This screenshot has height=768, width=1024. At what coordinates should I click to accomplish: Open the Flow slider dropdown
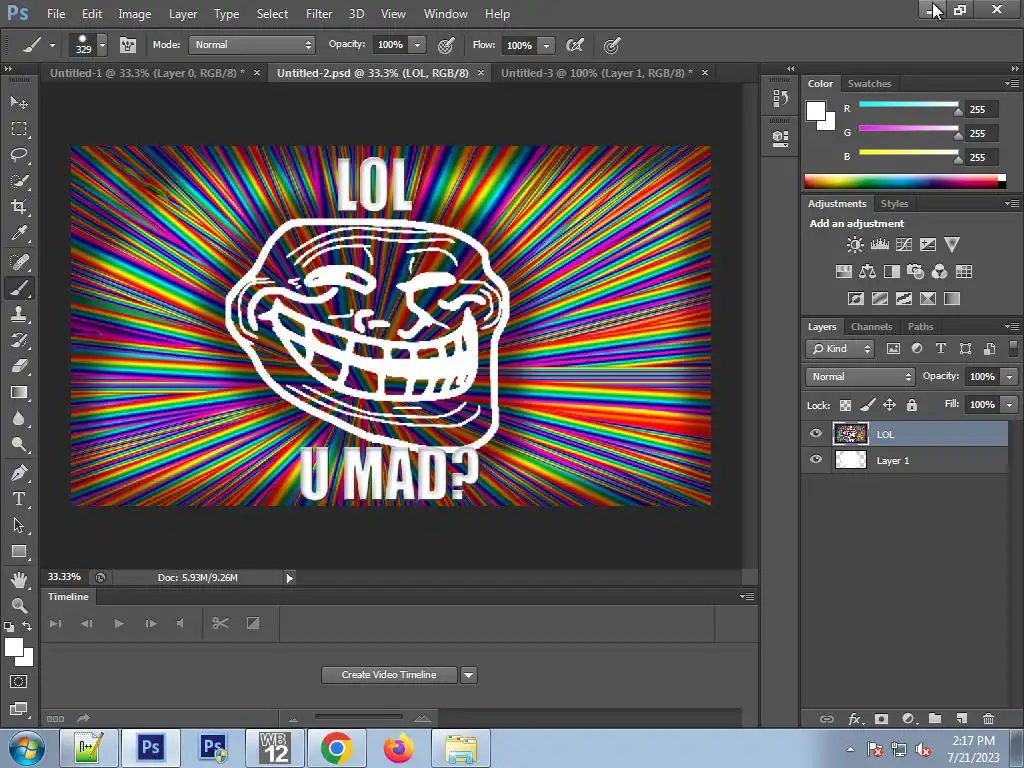(546, 45)
